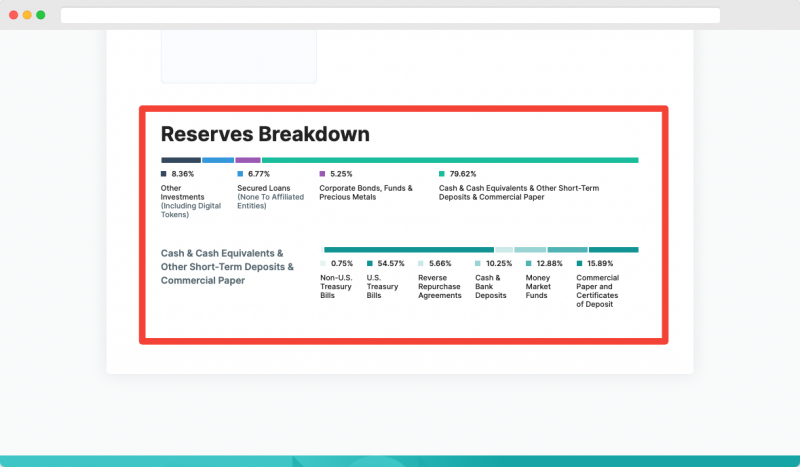Click the green maximize window button
800x467 pixels.
point(41,15)
